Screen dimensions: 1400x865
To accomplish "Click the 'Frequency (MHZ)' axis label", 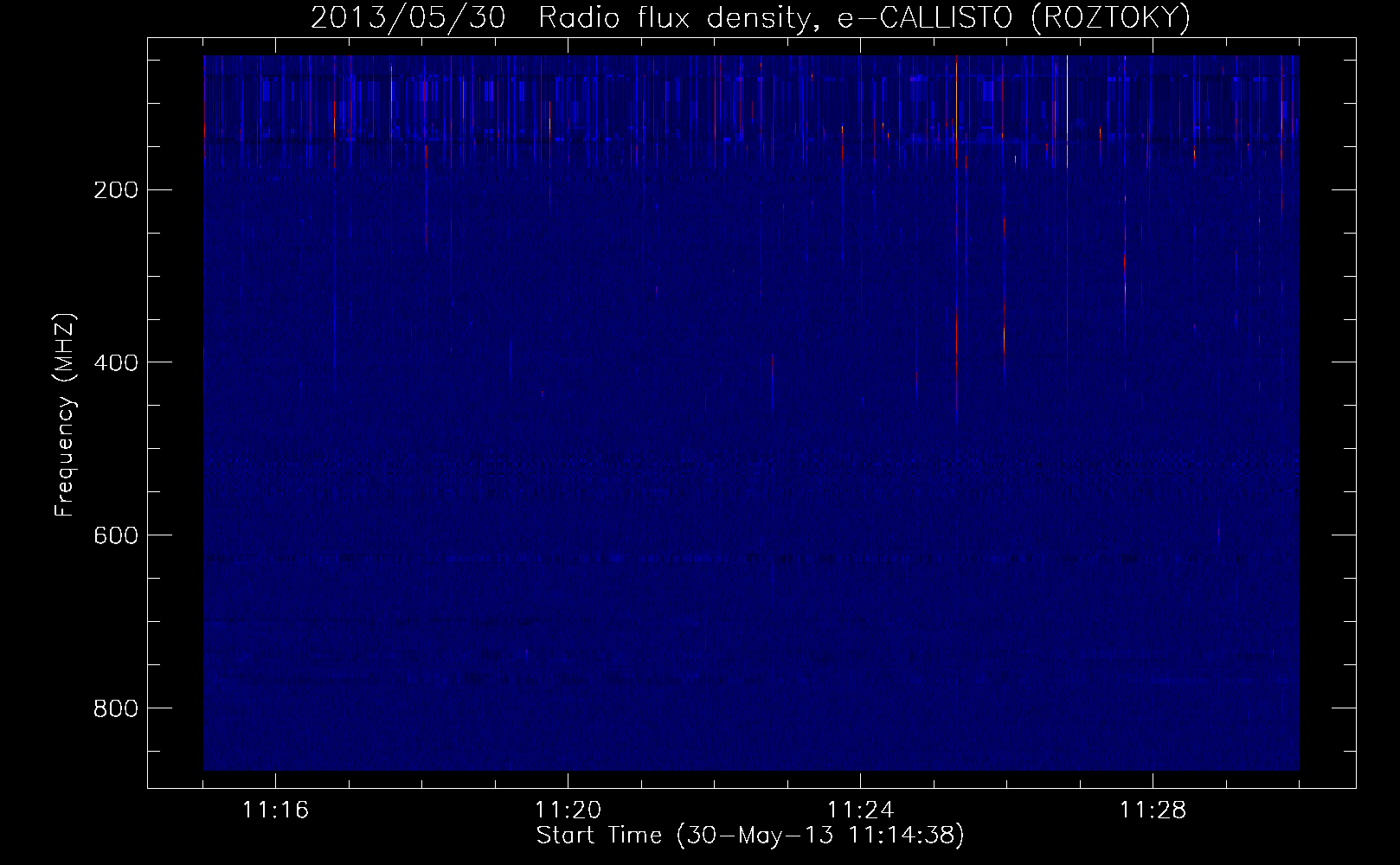I will [65, 414].
